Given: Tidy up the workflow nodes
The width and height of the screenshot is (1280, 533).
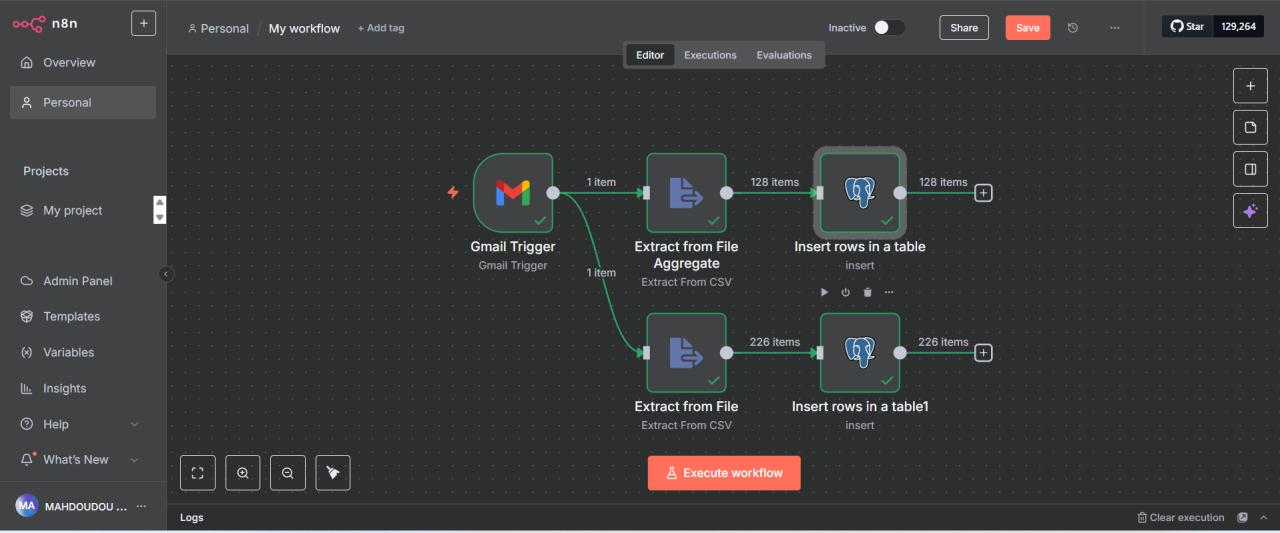Looking at the screenshot, I should coord(333,473).
